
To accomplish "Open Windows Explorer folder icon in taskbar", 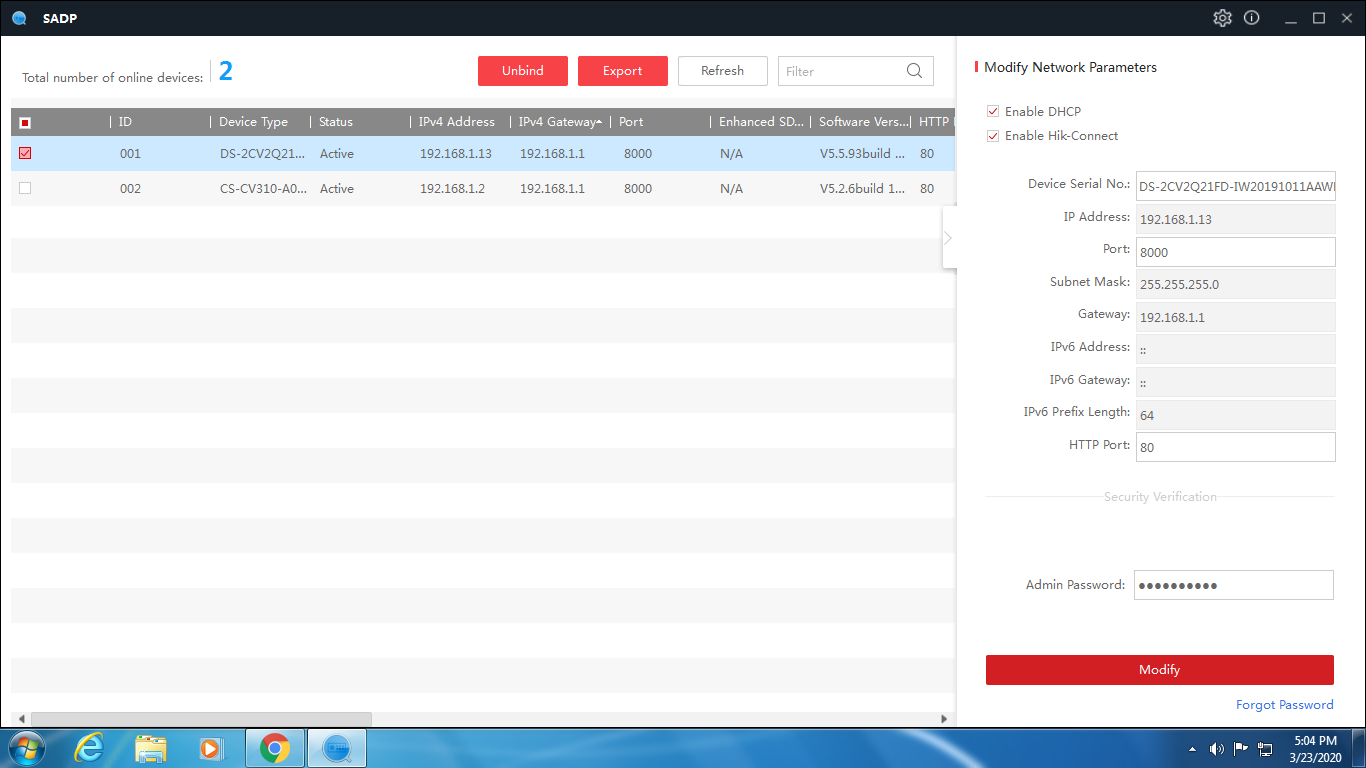I will point(151,748).
